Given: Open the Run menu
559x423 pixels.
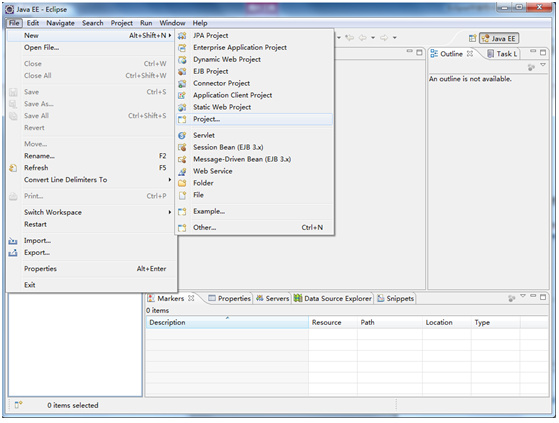Looking at the screenshot, I should tap(146, 23).
